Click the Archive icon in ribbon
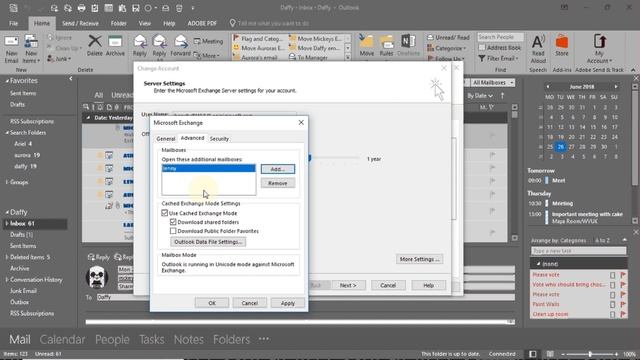 click(115, 45)
